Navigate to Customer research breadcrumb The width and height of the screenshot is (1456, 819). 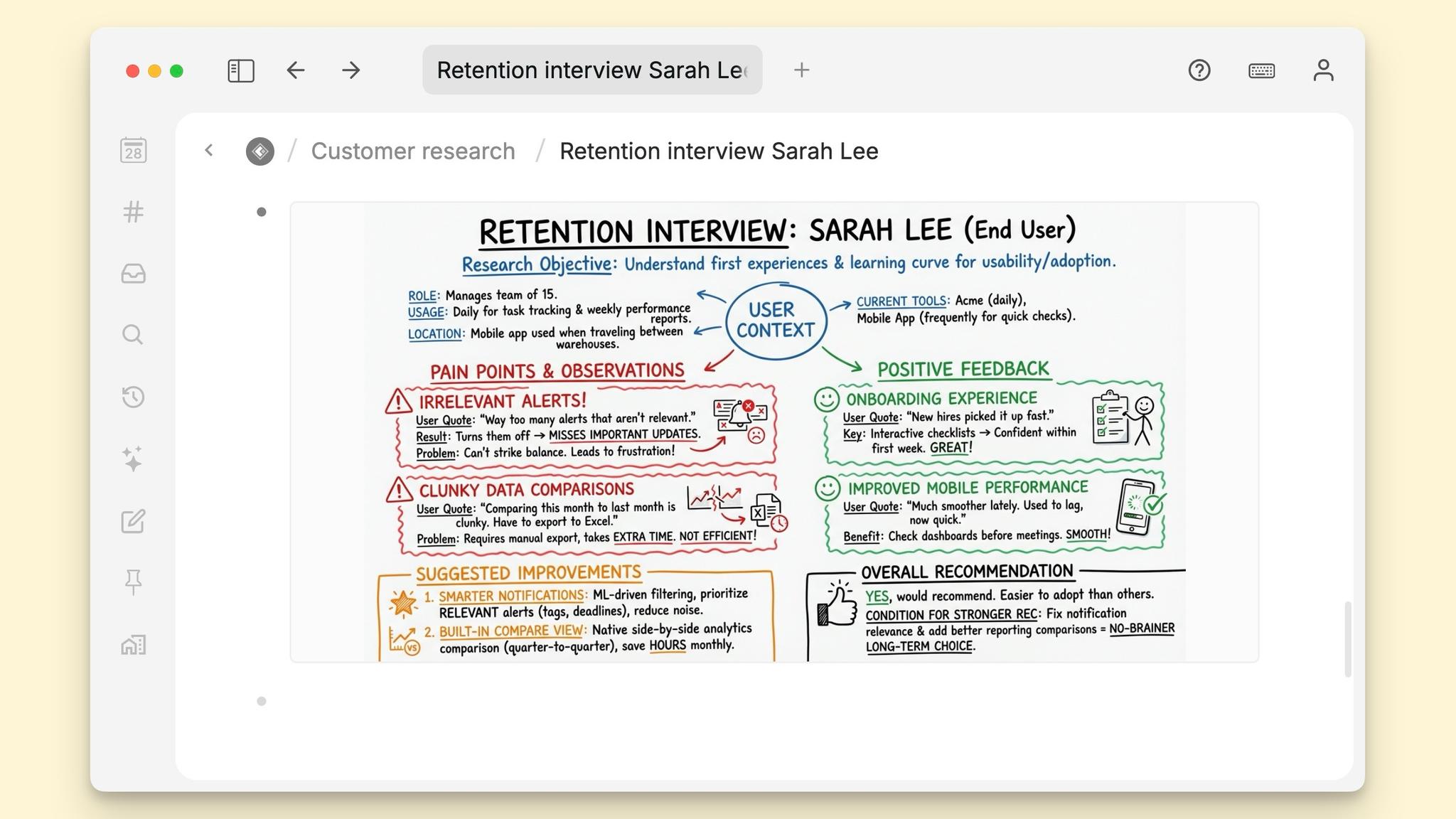413,151
